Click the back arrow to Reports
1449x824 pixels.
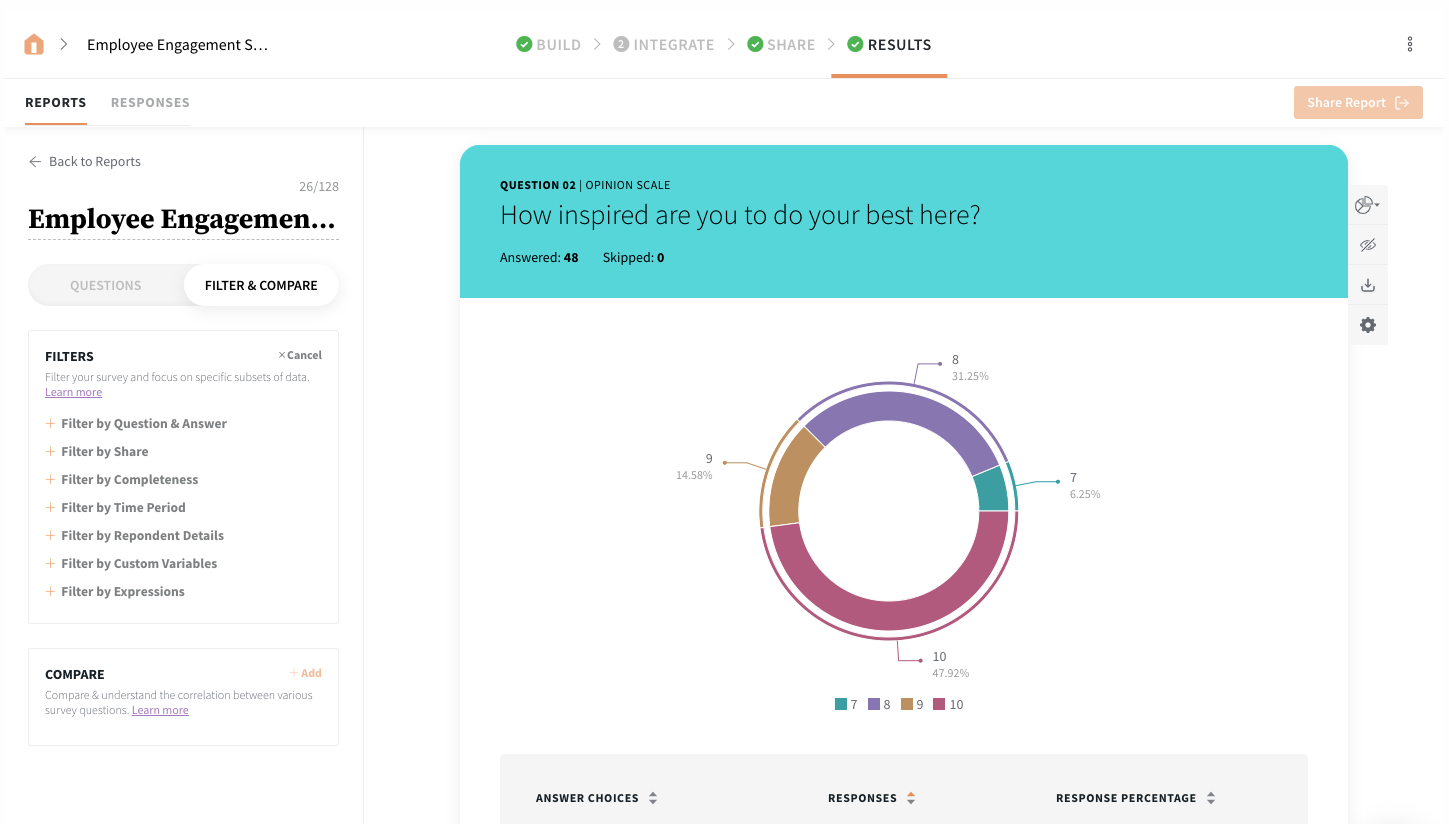coord(34,161)
